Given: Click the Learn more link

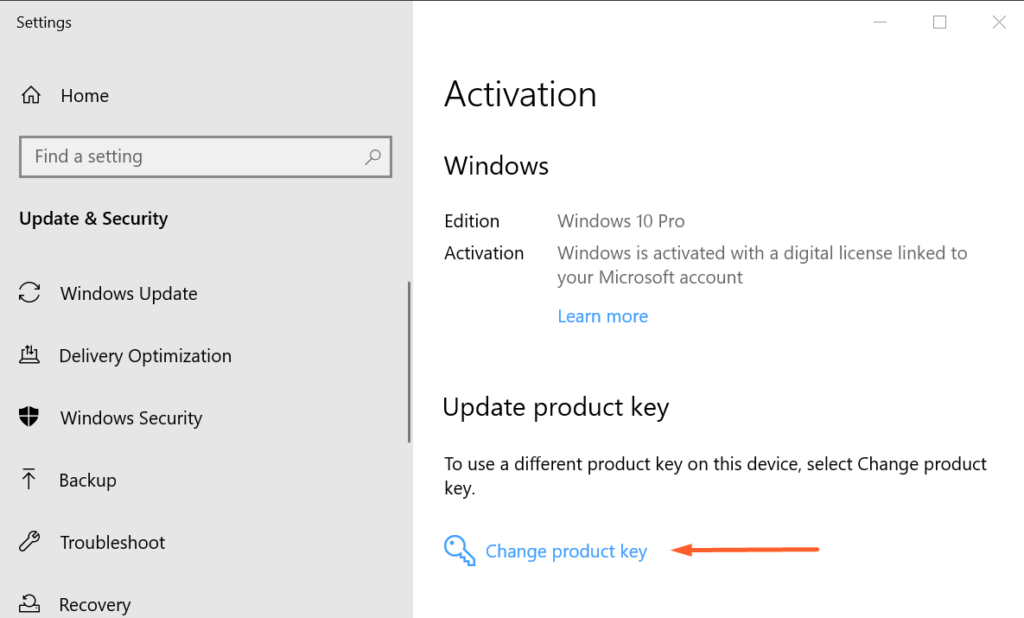Looking at the screenshot, I should pos(603,316).
